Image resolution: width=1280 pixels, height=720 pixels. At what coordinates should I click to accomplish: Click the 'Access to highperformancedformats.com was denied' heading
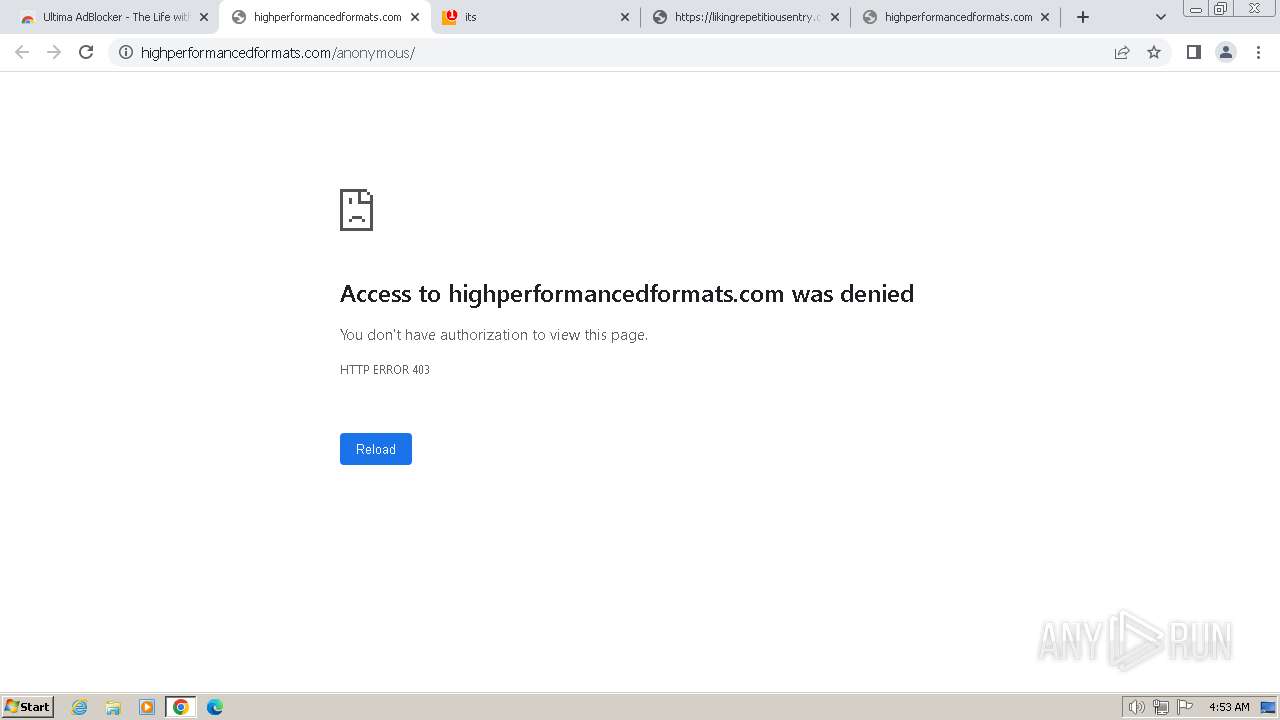[x=627, y=294]
